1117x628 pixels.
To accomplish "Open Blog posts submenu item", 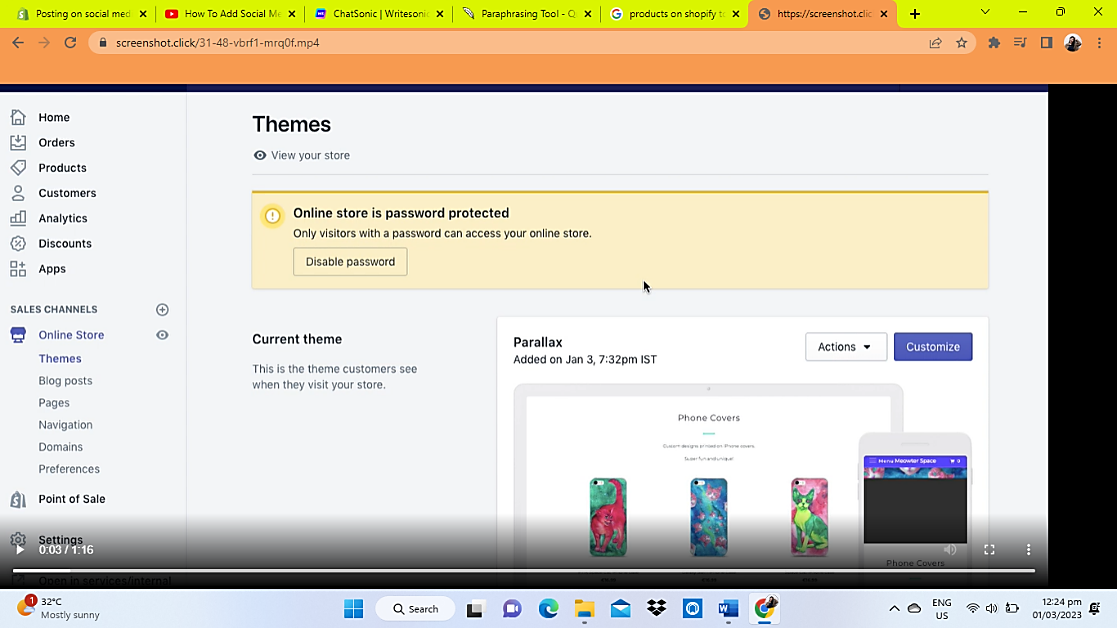I will 66,381.
